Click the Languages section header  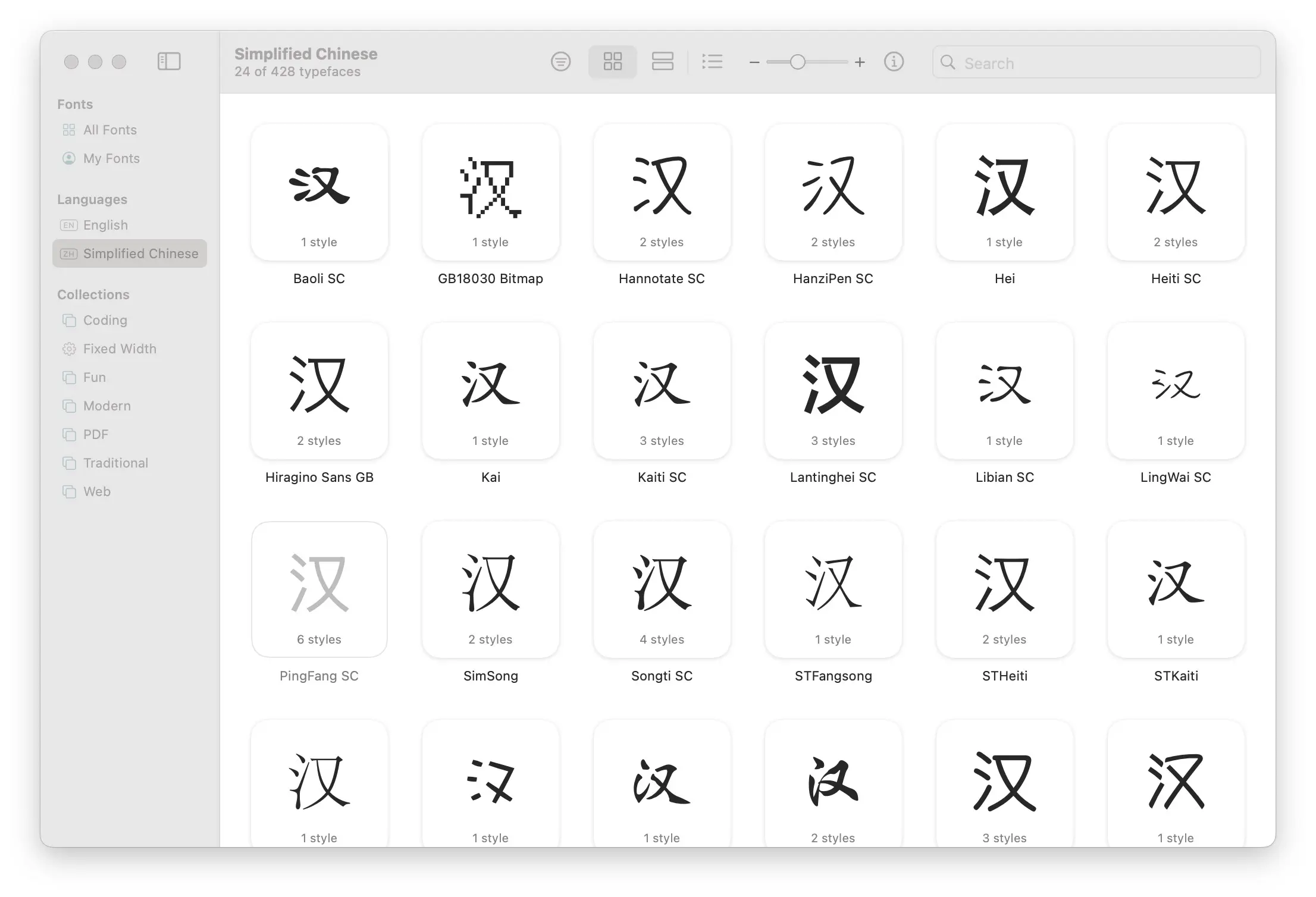click(x=92, y=199)
